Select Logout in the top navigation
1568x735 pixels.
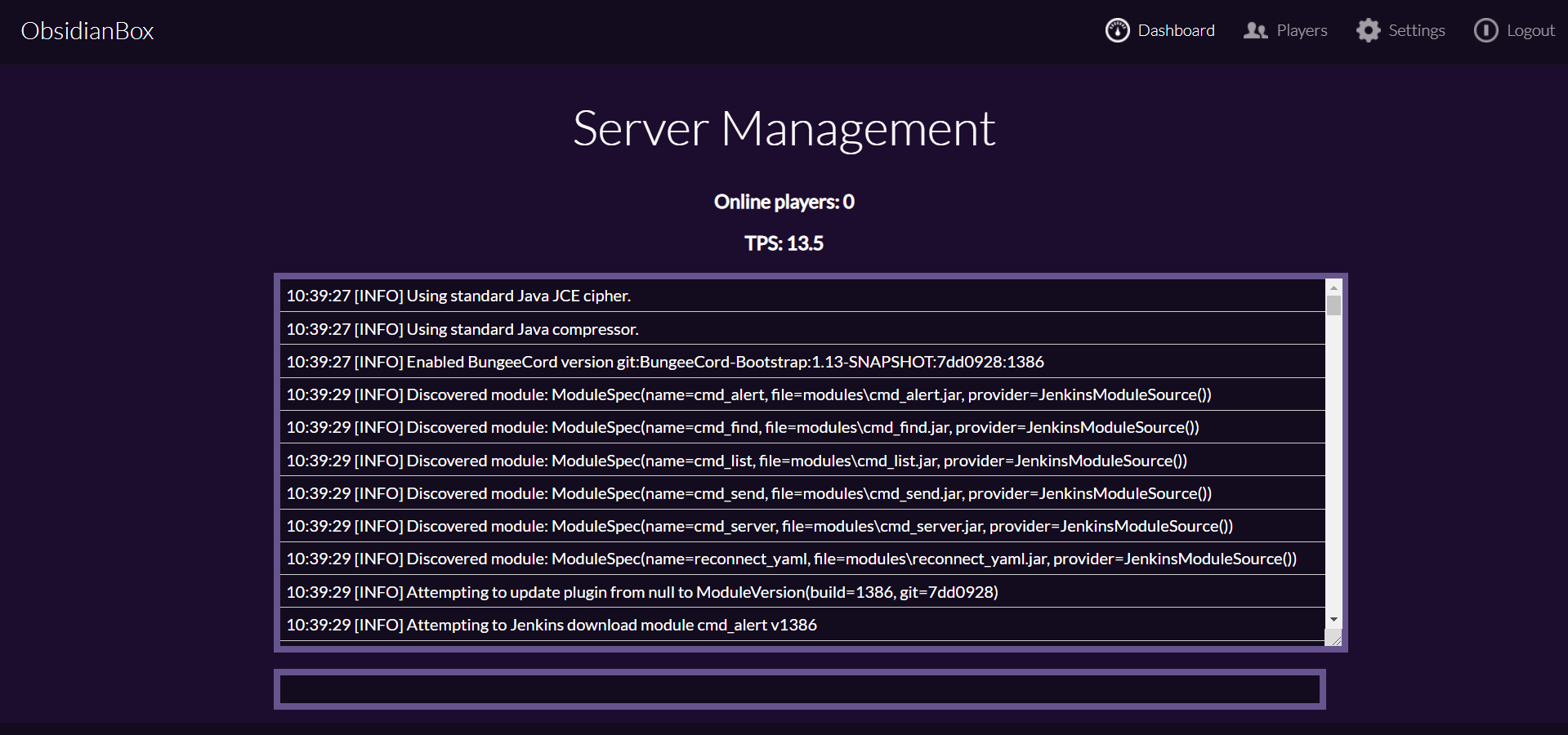[x=1514, y=30]
